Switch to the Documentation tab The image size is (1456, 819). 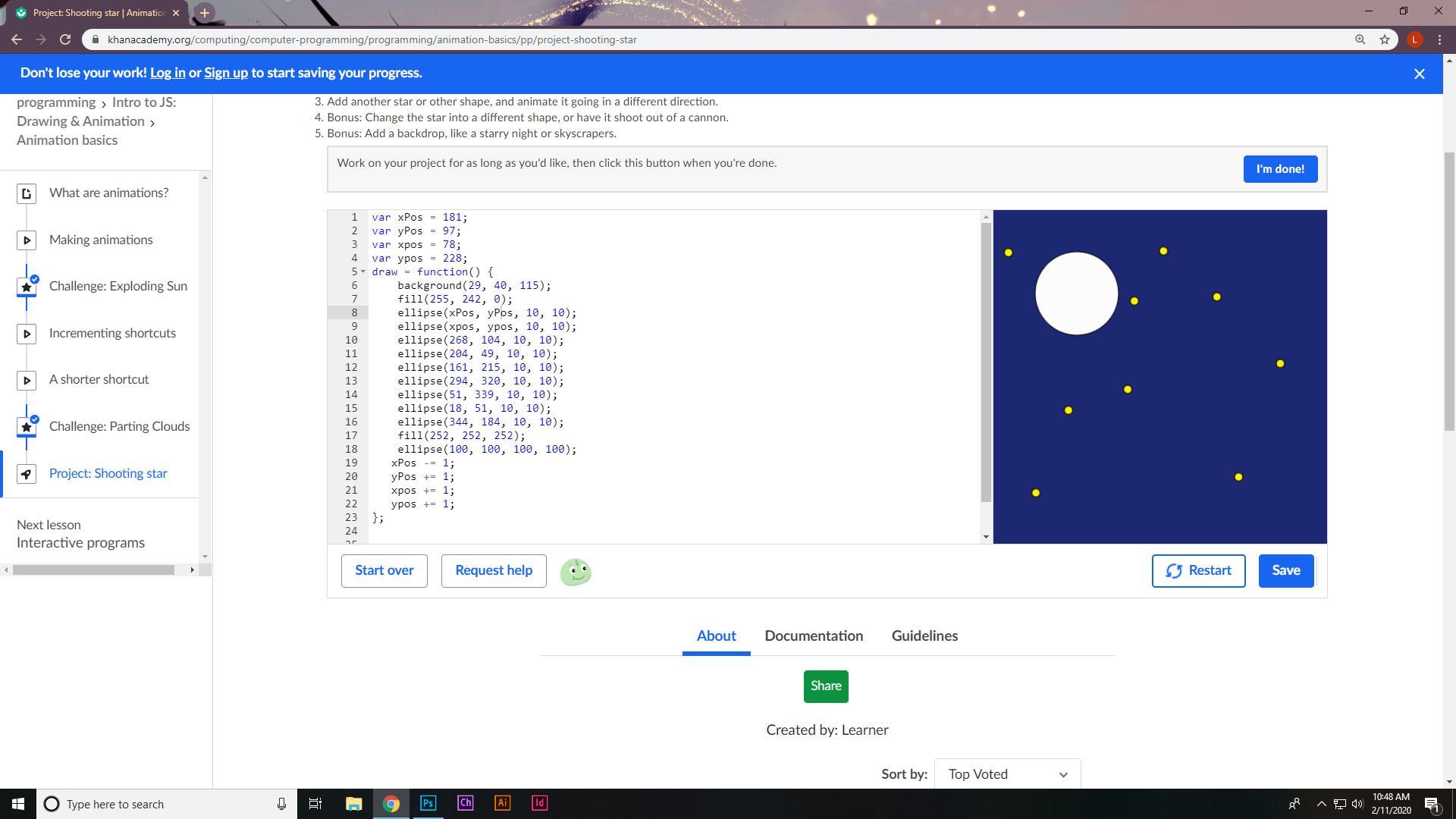(x=813, y=636)
